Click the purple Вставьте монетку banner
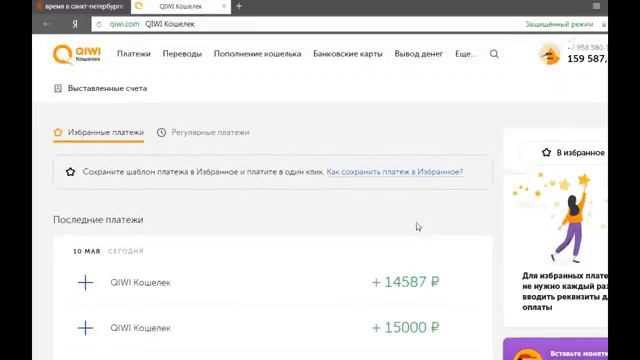640x360 pixels. (x=556, y=349)
